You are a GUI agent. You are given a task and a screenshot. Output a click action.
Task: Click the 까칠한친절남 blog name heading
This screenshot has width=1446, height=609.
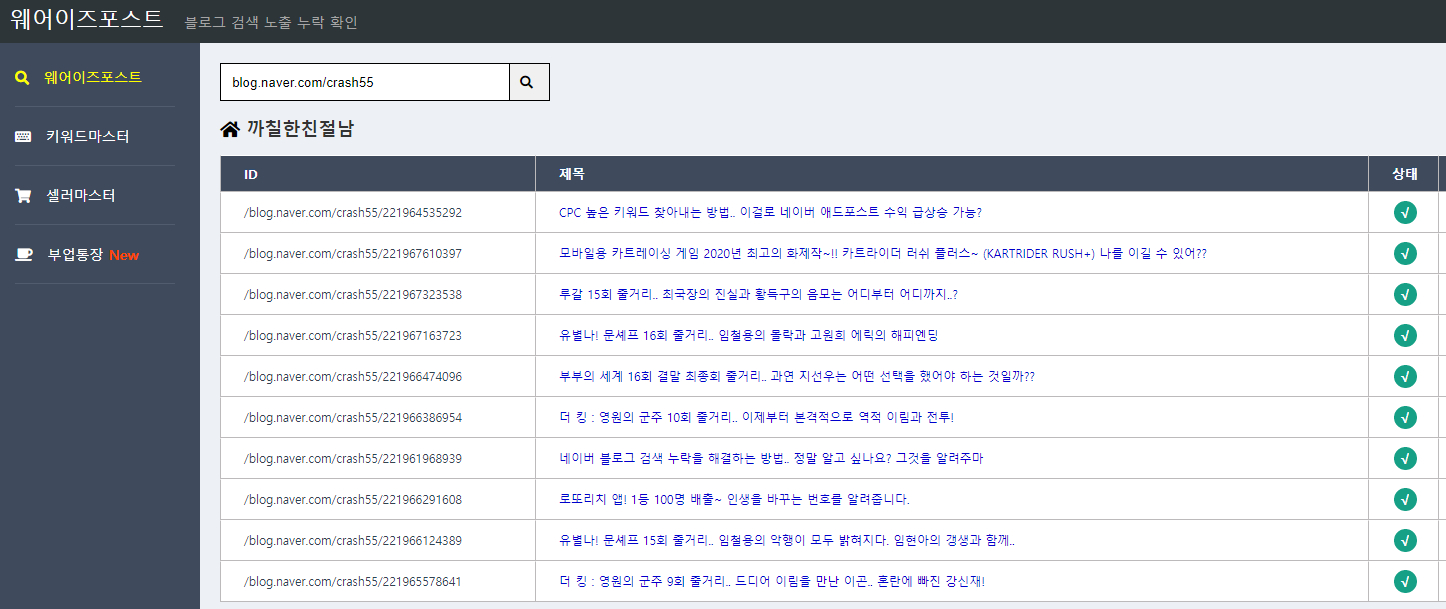tap(300, 129)
